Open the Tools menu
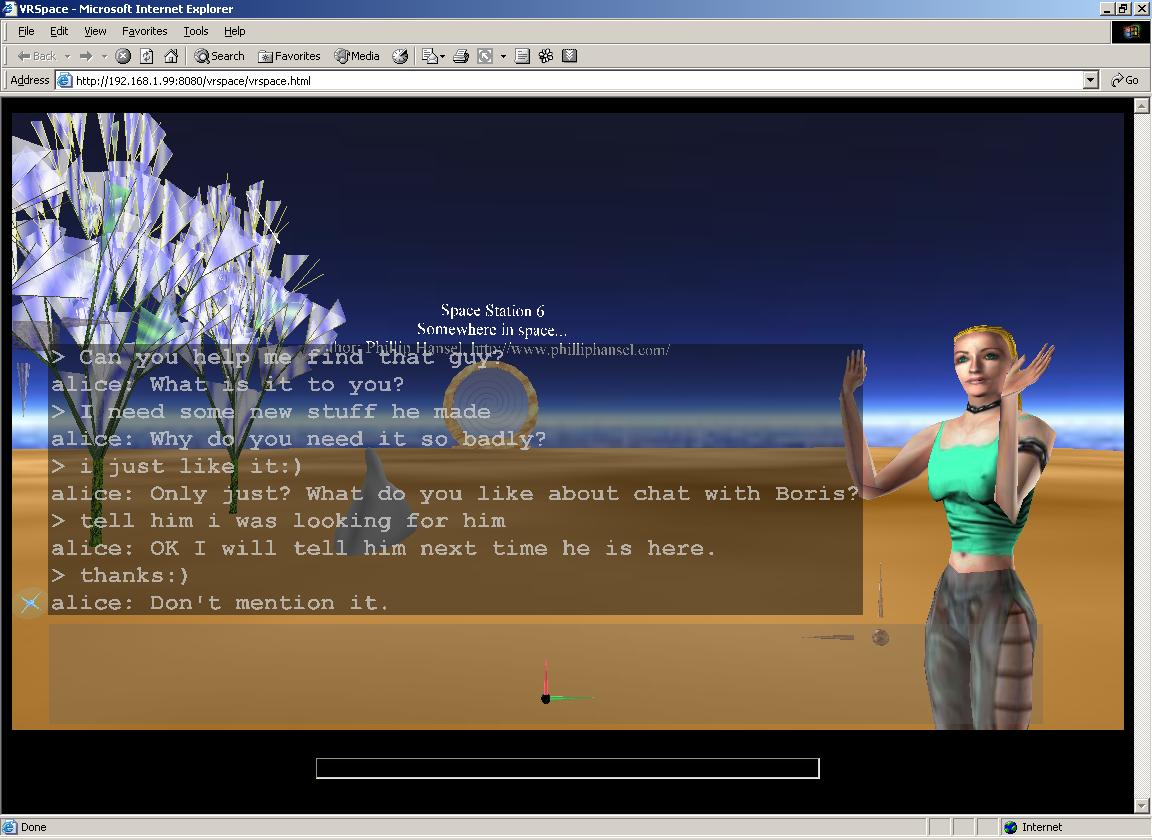This screenshot has width=1152, height=840. tap(196, 31)
